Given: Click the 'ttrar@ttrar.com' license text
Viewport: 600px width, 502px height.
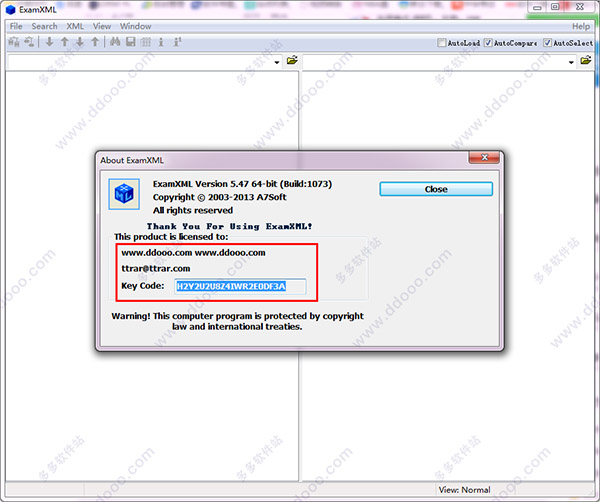Looking at the screenshot, I should (x=156, y=268).
